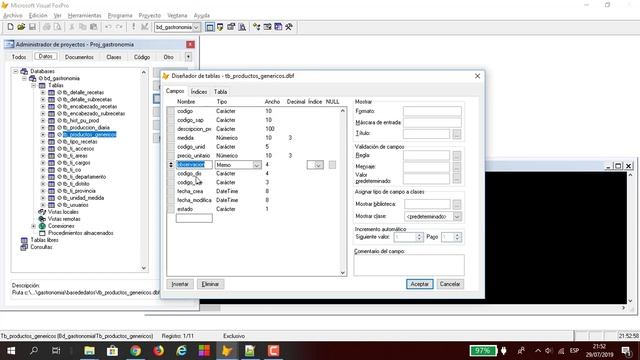640x360 pixels.
Task: Click the Undo toolbar icon
Action: [x=108, y=27]
